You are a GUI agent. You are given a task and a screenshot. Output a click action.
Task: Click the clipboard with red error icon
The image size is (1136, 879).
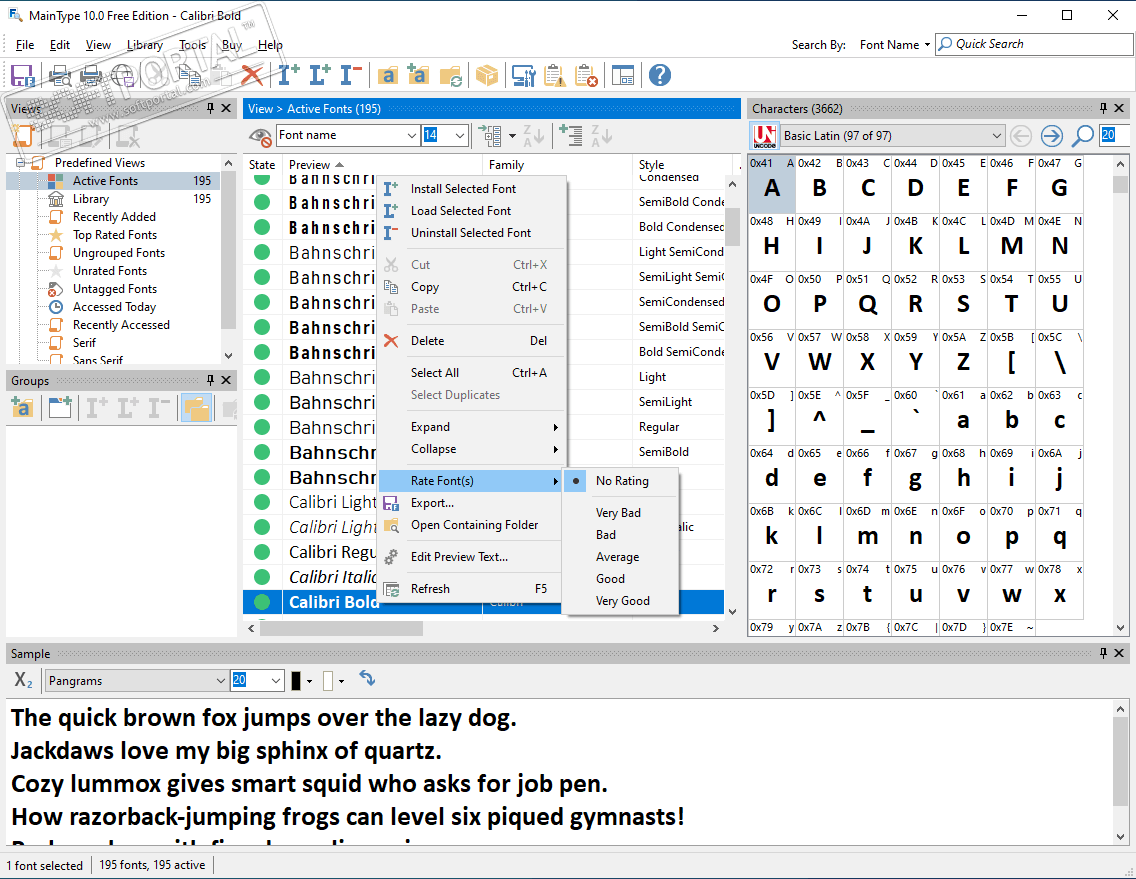pos(585,75)
